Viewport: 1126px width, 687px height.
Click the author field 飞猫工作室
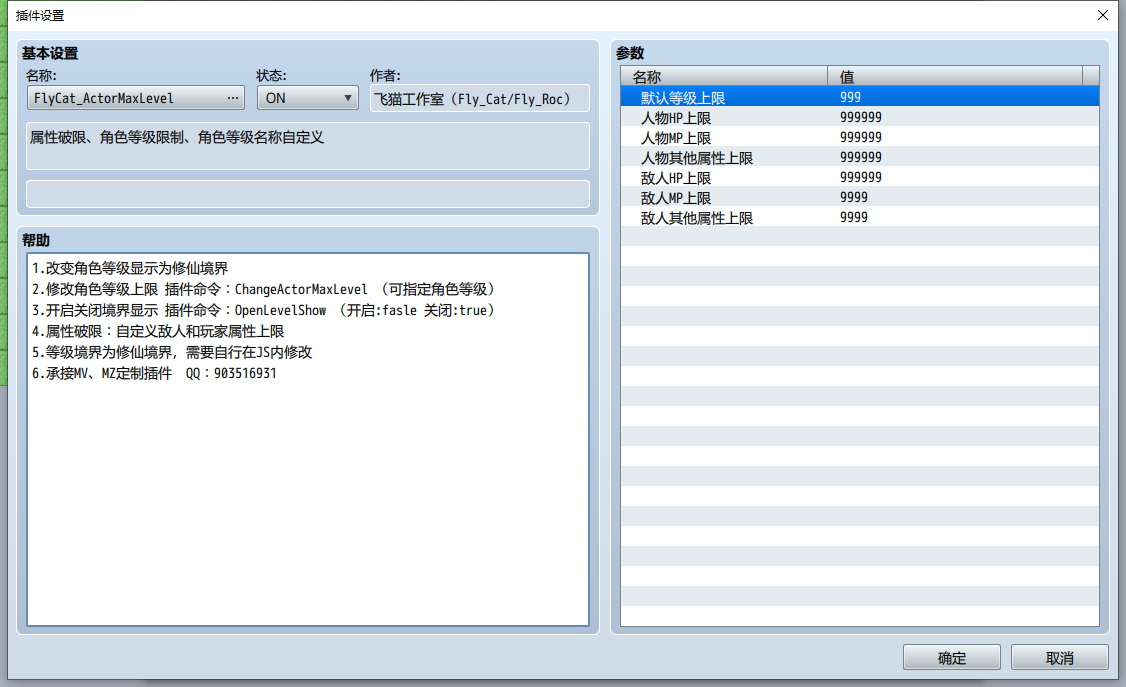(480, 98)
